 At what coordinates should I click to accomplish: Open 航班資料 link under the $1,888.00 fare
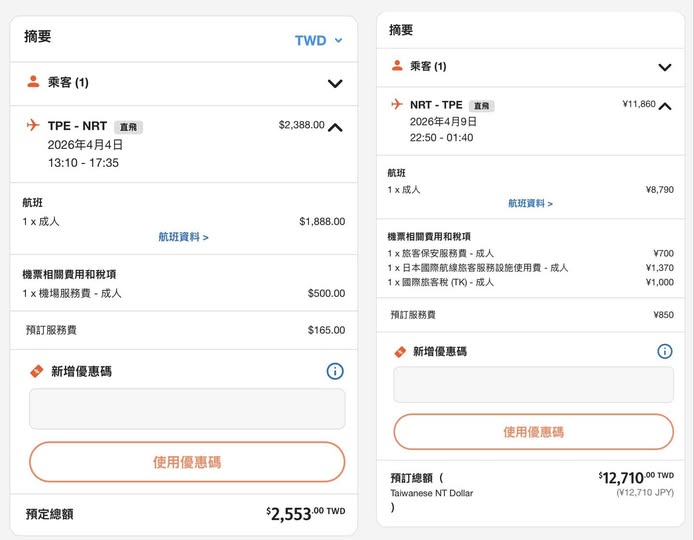tap(183, 237)
